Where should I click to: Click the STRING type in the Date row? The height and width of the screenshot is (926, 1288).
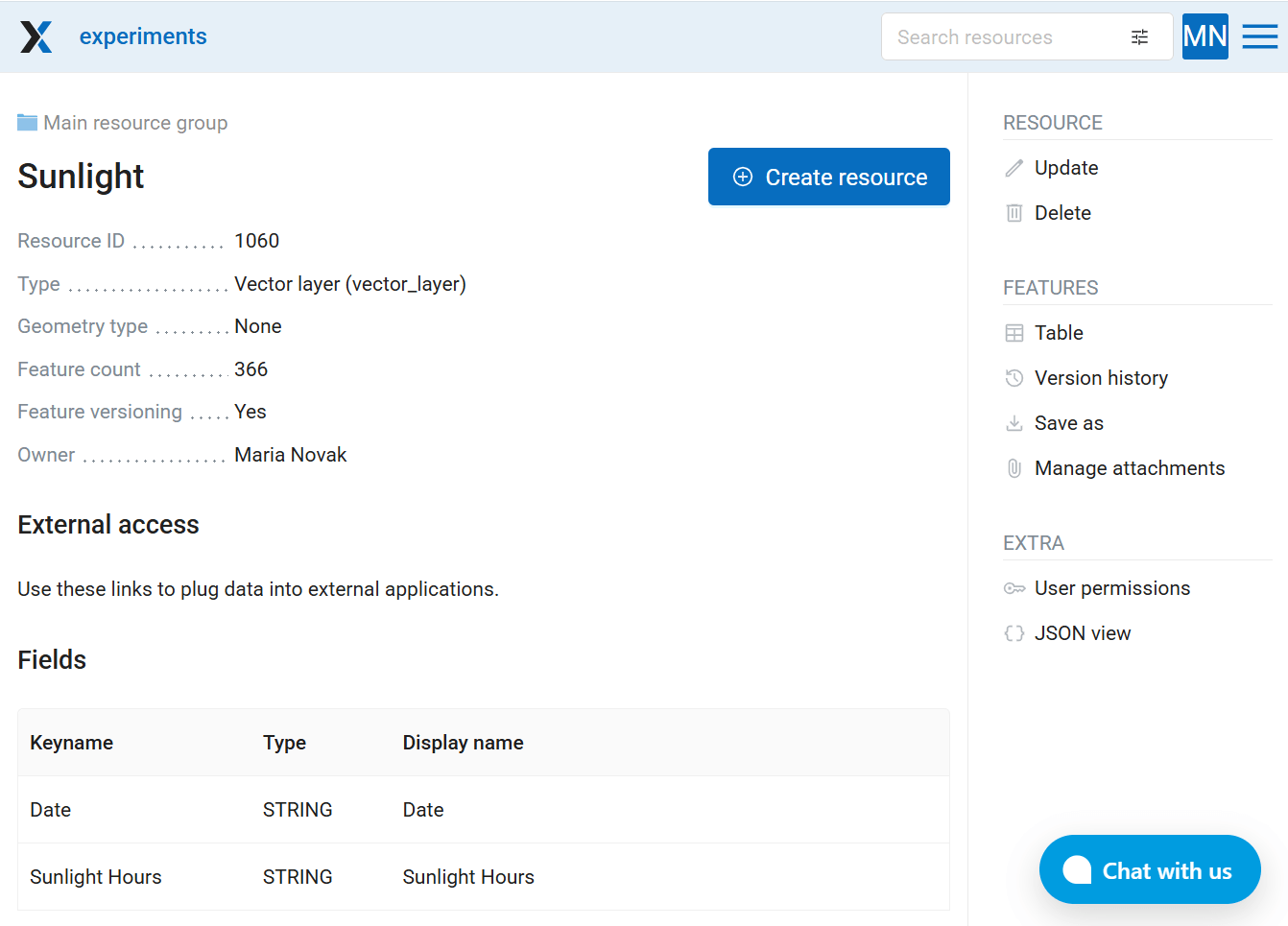tap(298, 810)
